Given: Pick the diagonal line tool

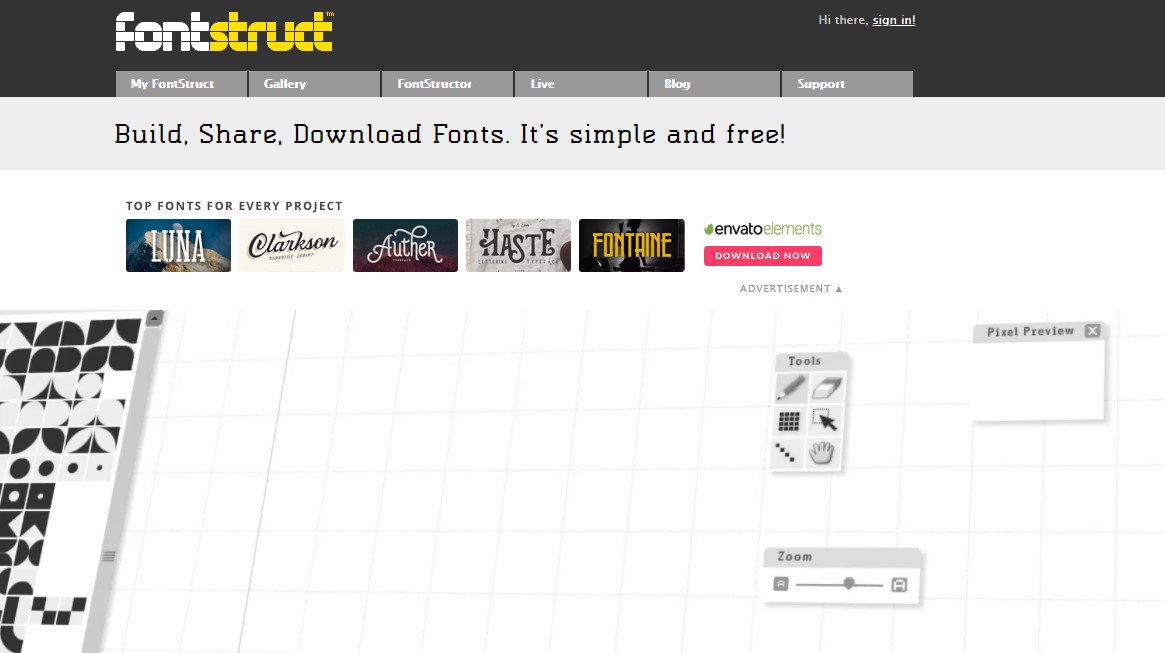Looking at the screenshot, I should (x=786, y=452).
